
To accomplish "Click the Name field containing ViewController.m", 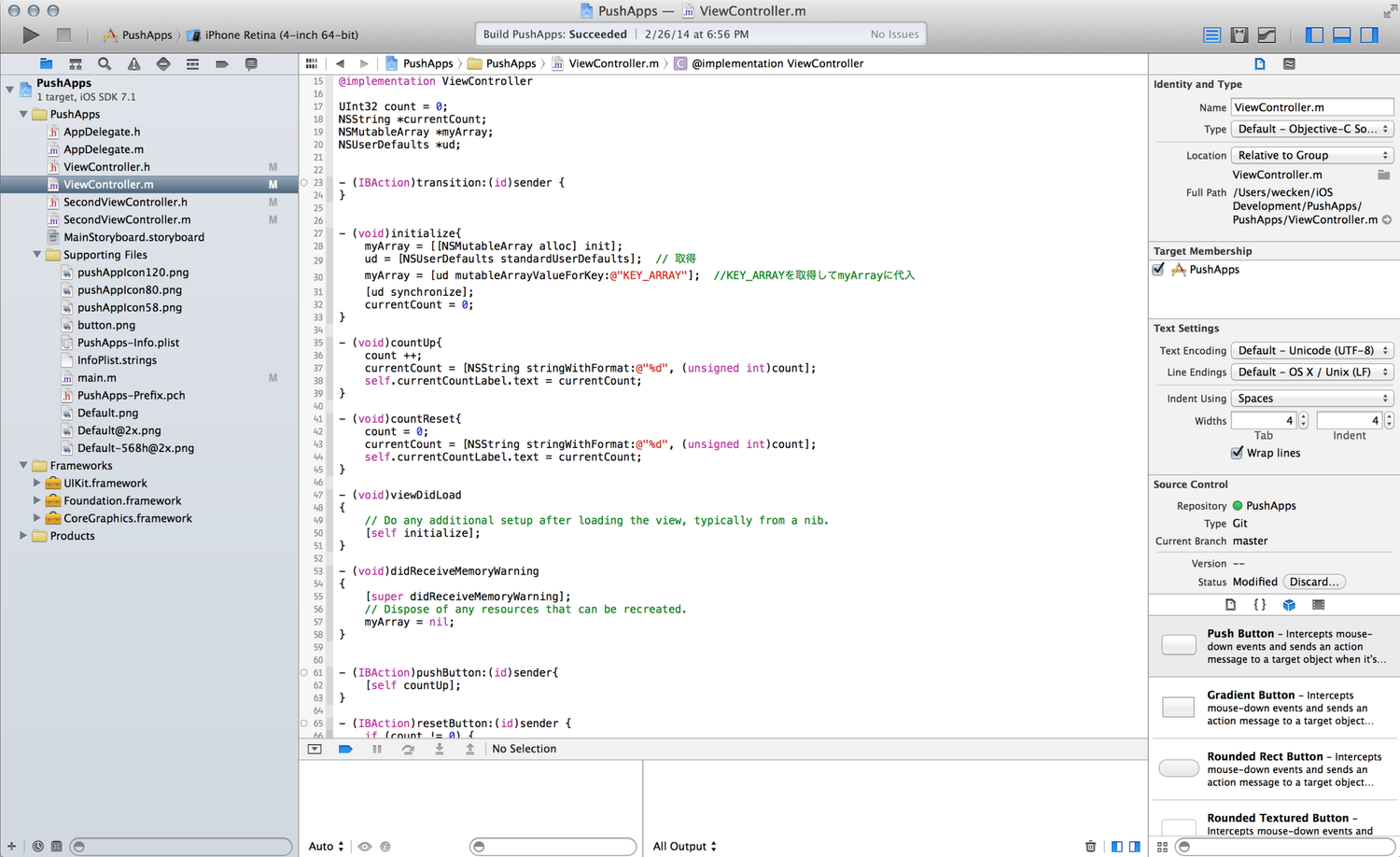I will pyautogui.click(x=1312, y=107).
